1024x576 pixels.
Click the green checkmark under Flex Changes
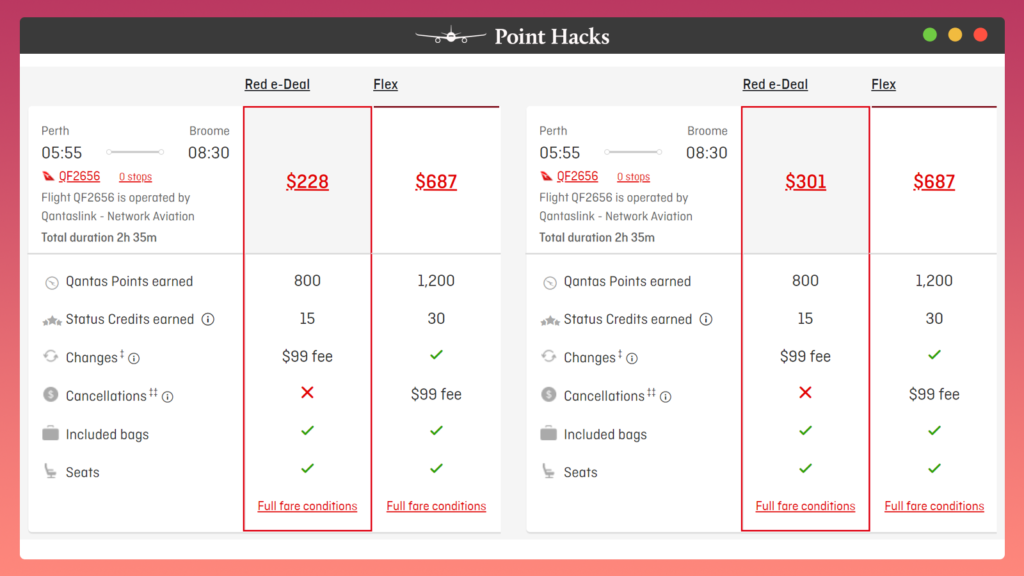[x=436, y=354]
